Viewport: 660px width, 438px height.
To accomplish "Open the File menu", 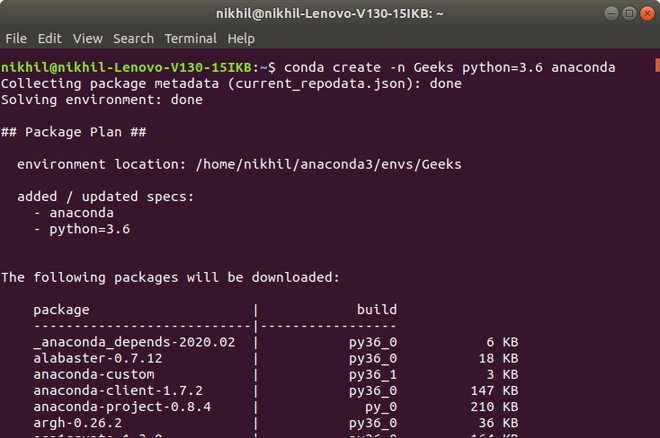I will (16, 39).
